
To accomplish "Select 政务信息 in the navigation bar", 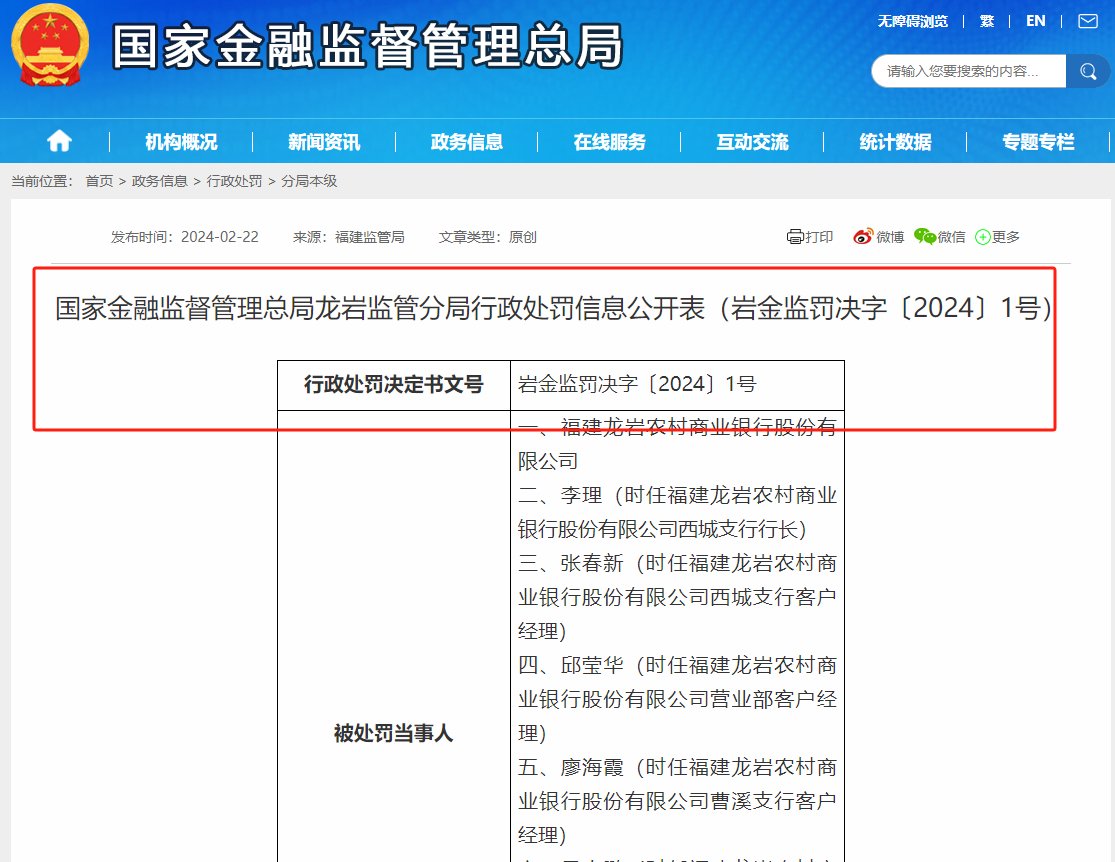I will click(x=467, y=141).
